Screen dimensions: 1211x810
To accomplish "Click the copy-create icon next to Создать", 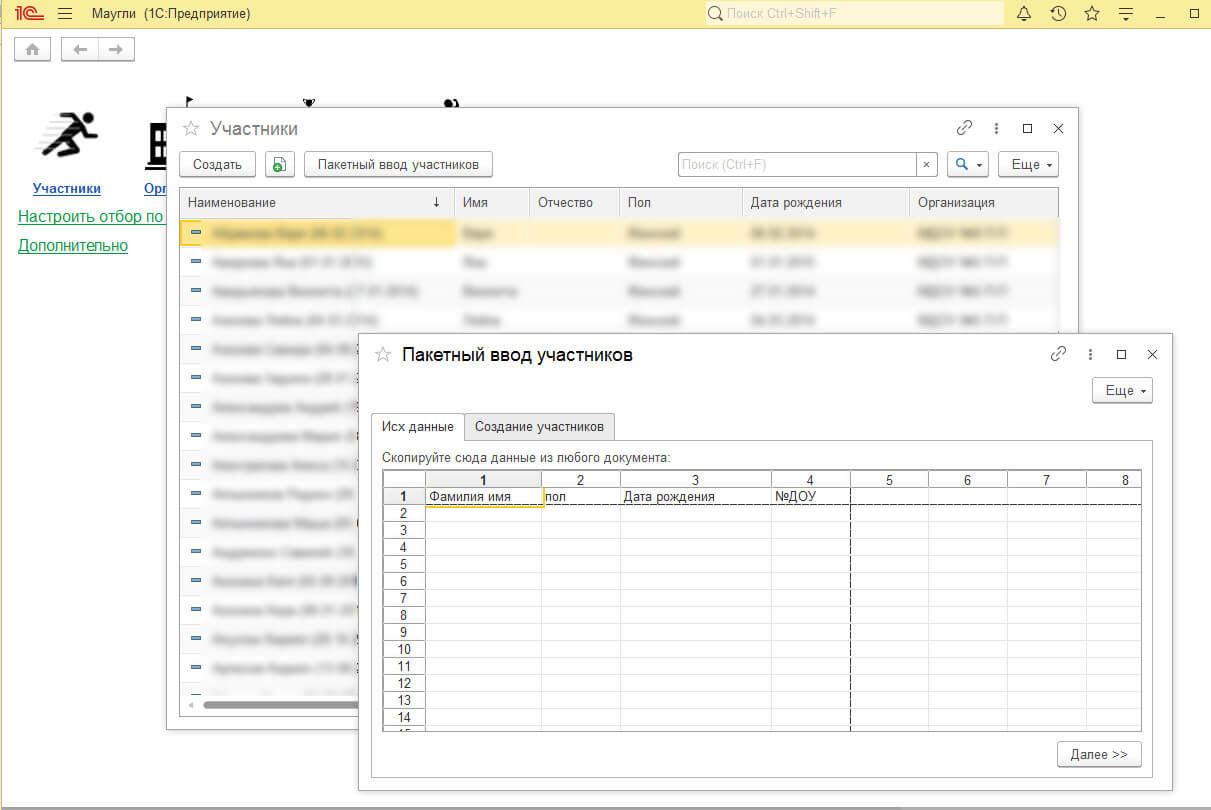I will coord(280,165).
